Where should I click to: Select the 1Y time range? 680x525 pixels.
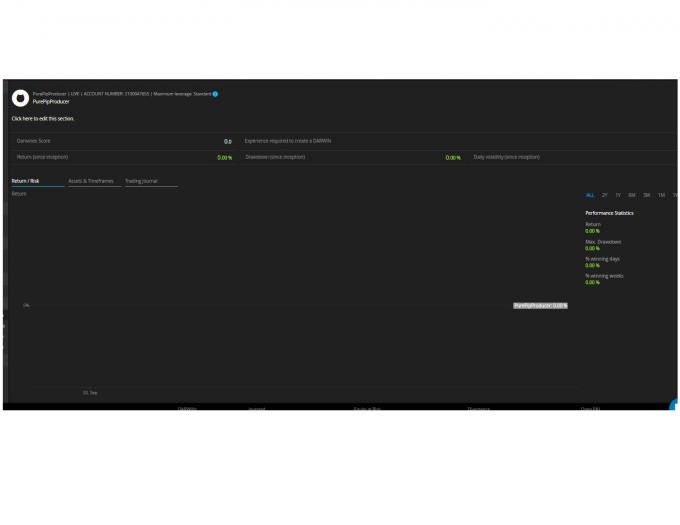click(618, 195)
